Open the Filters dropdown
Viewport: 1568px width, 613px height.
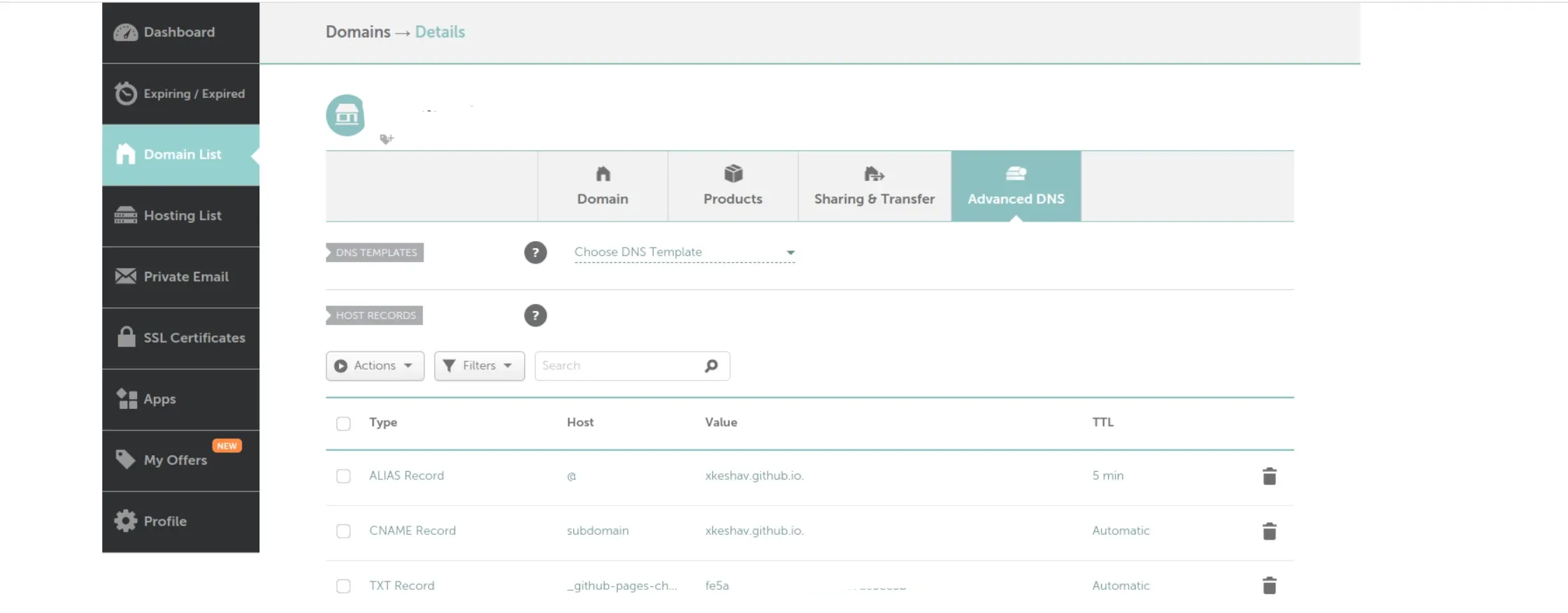pos(479,366)
